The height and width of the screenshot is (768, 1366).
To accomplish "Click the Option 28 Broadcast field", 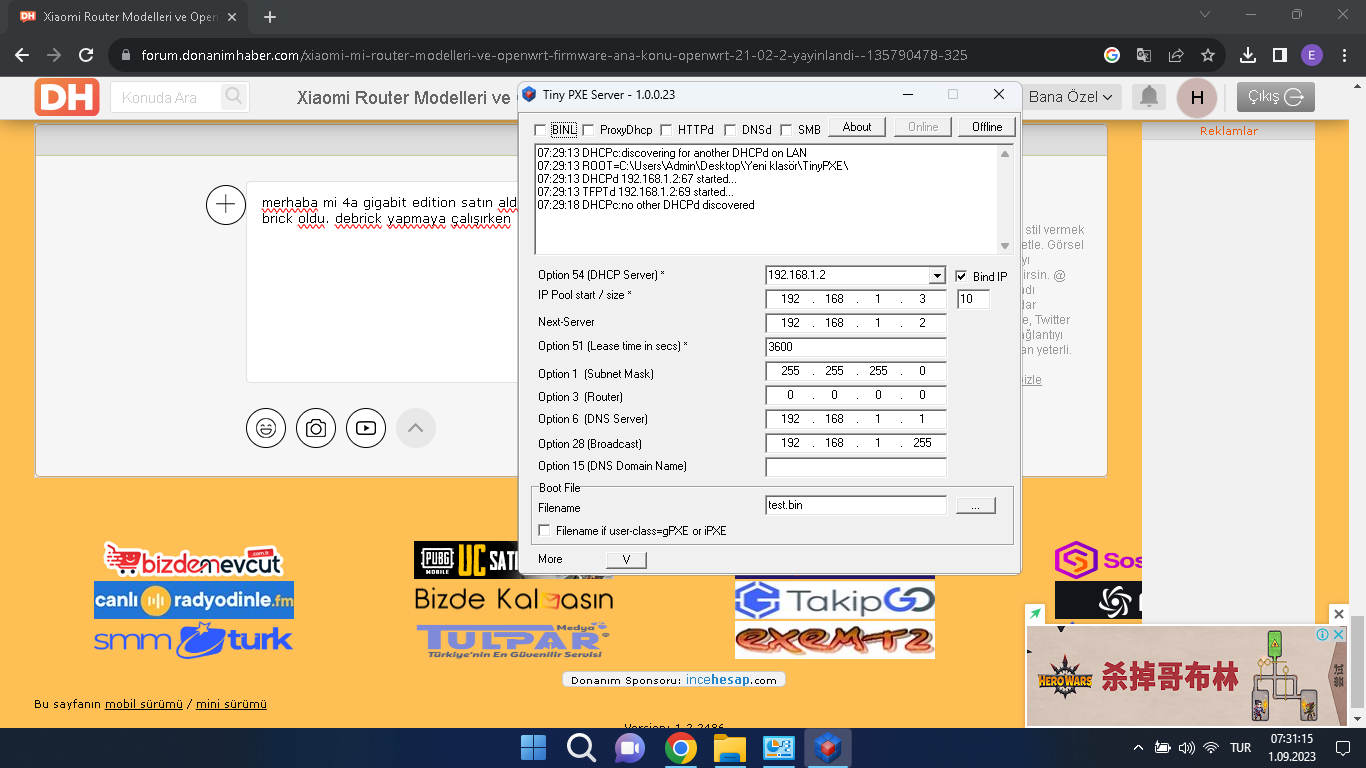I will 856,443.
